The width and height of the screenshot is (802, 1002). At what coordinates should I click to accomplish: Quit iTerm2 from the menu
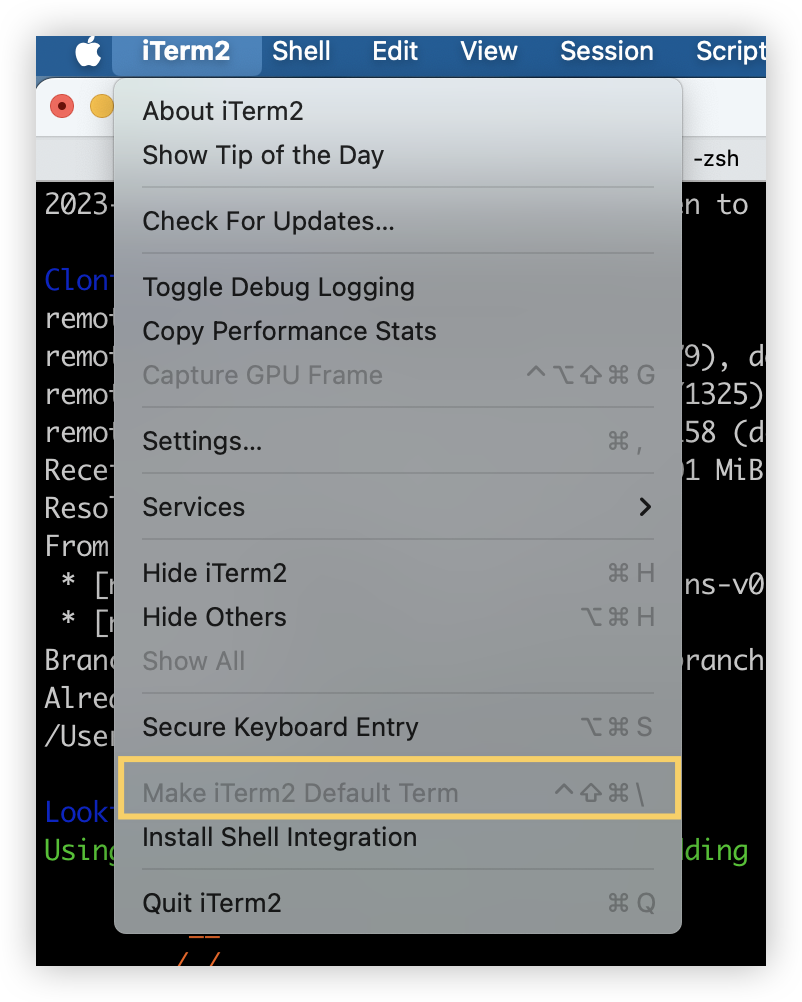pos(211,903)
